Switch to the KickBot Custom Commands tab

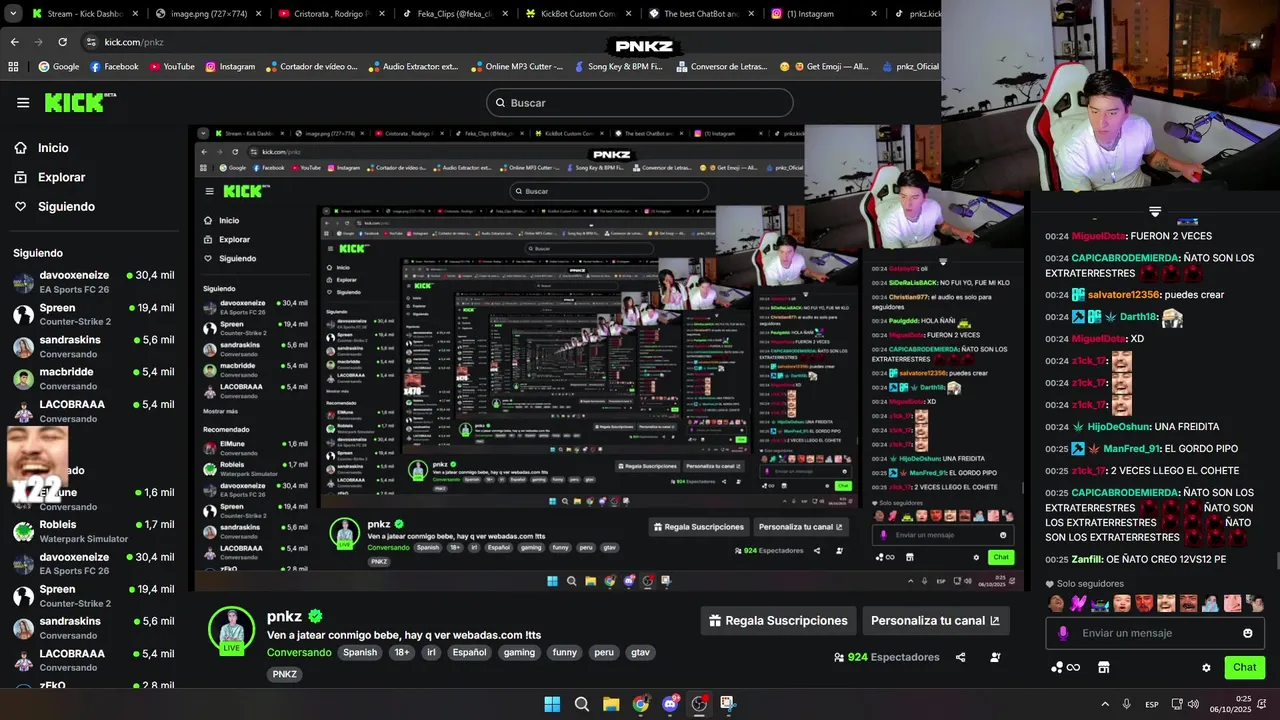click(x=578, y=14)
